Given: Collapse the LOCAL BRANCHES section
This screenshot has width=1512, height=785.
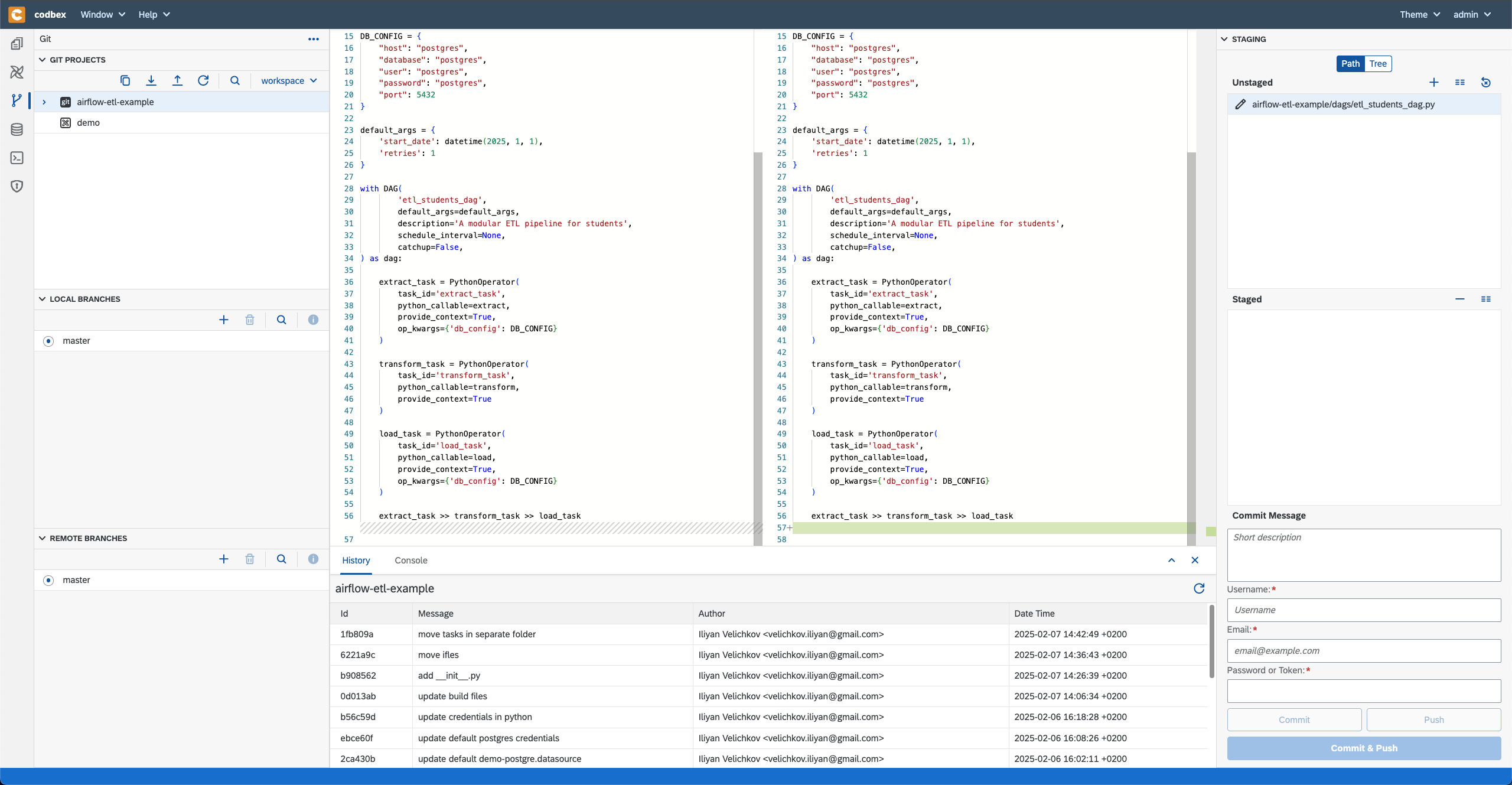Looking at the screenshot, I should click(43, 299).
